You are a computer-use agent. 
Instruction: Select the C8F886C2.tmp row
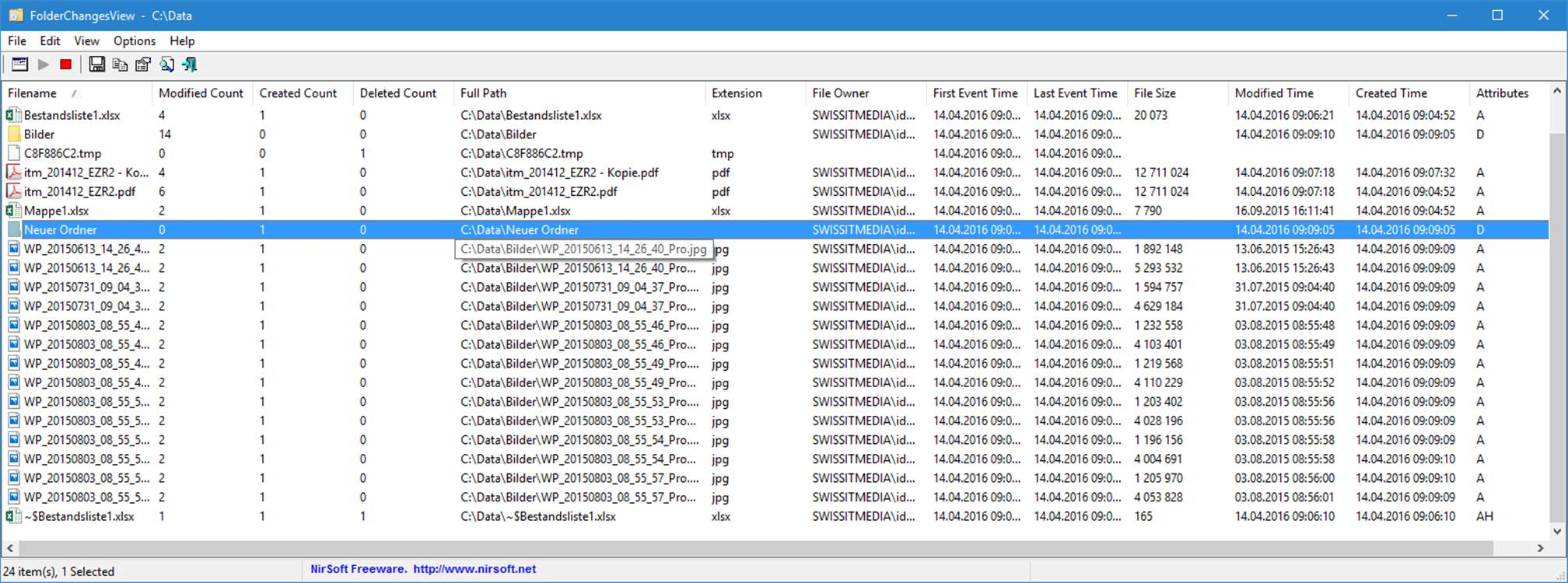point(775,153)
